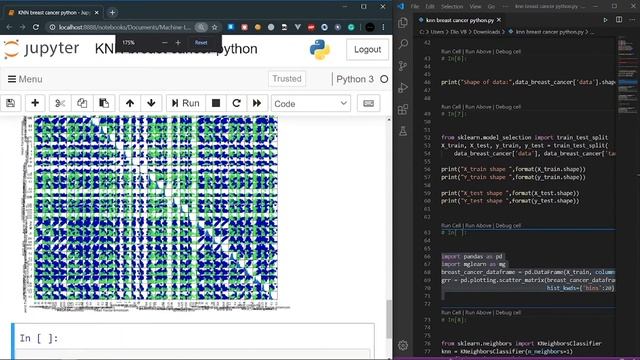Open VS Code Source Control view

[x=403, y=66]
